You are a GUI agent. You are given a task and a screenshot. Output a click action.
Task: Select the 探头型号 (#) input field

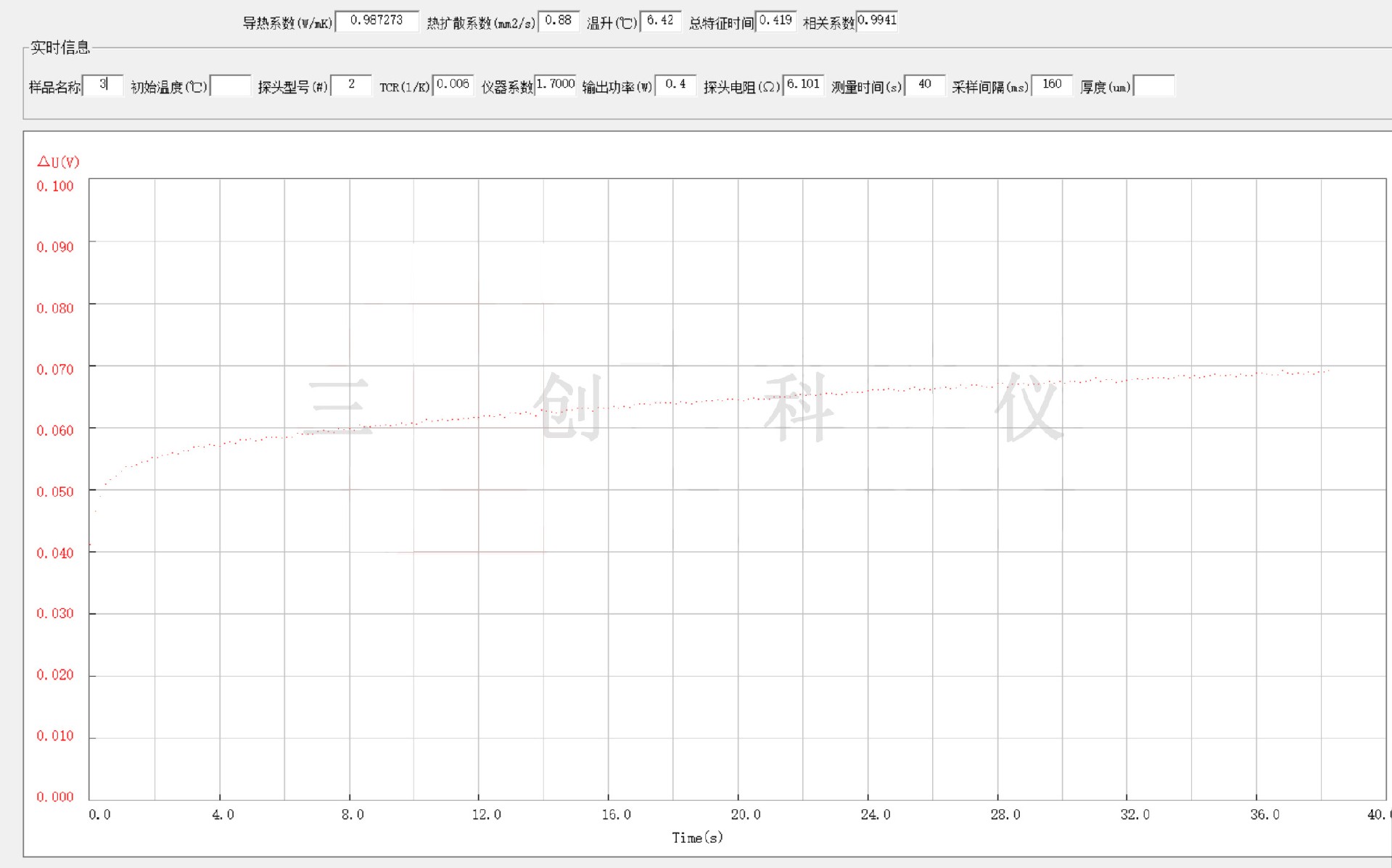pos(351,86)
